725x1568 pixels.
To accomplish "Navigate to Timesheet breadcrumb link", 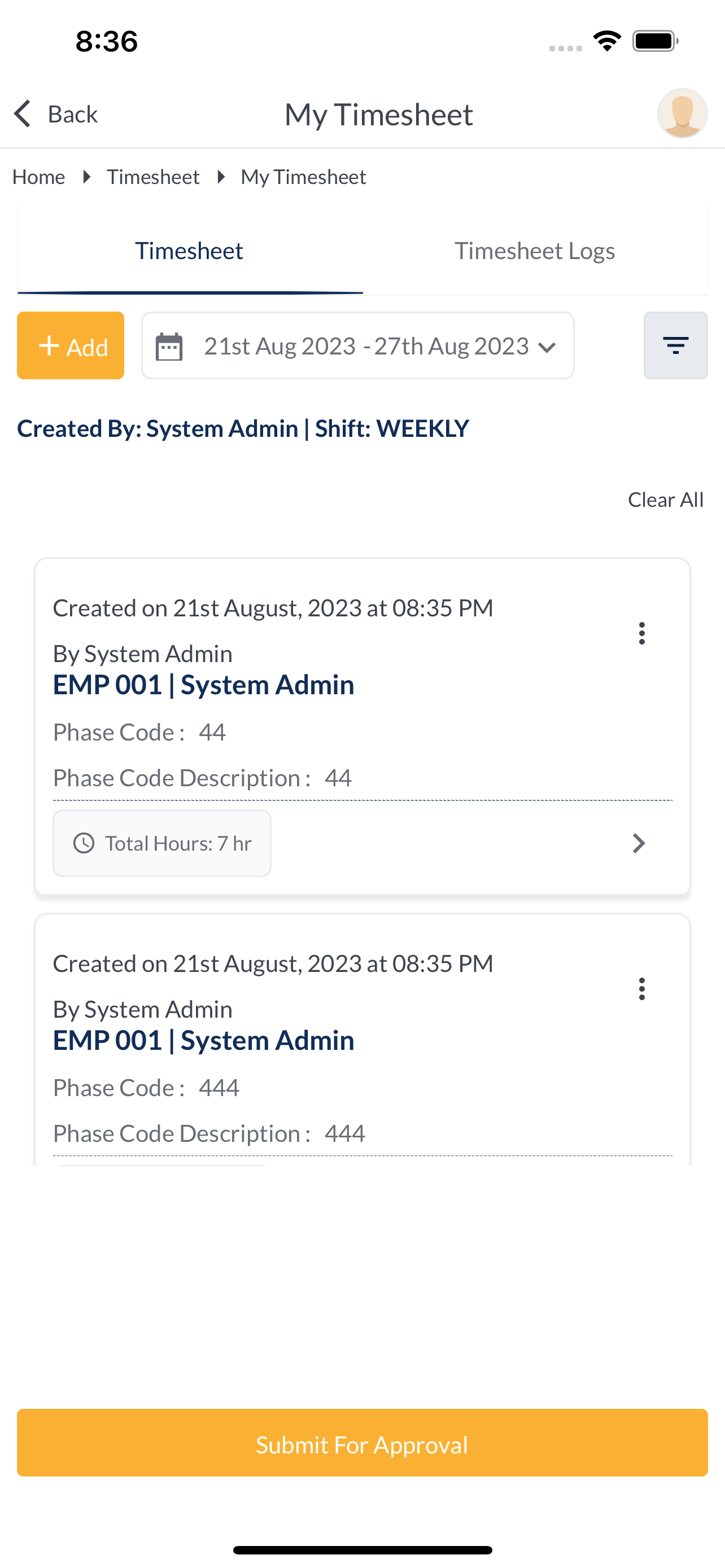I will pyautogui.click(x=154, y=177).
